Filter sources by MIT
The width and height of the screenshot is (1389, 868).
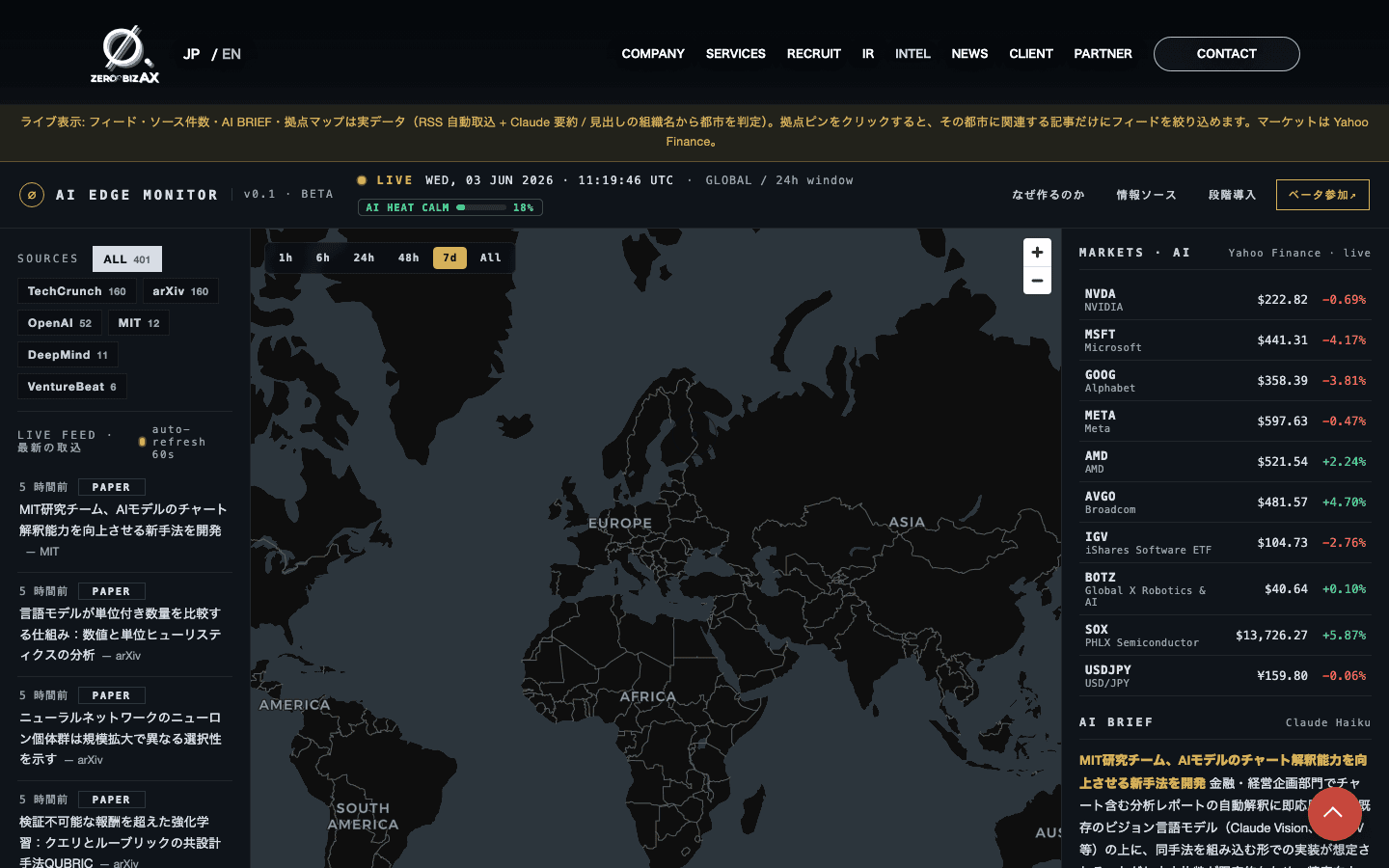139,323
